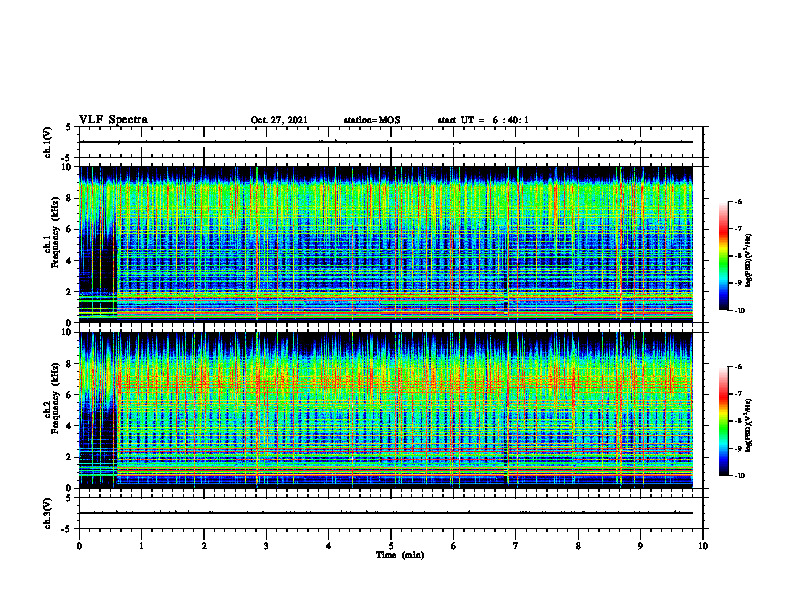Click time axis tick label "5"
Screen dimensions: 792x612
(391, 546)
